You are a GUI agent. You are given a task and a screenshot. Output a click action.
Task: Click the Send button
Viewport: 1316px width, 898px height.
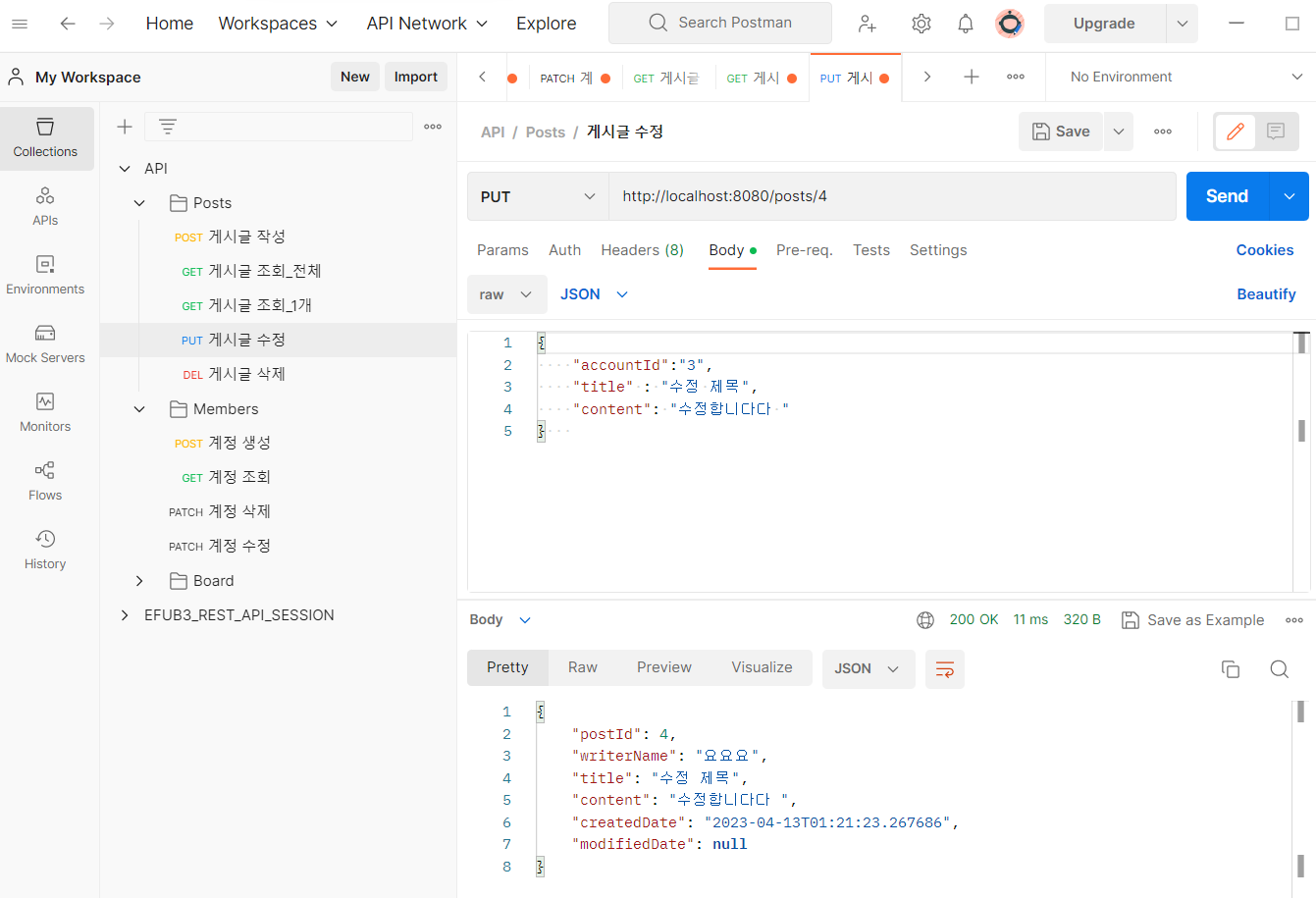(1228, 196)
